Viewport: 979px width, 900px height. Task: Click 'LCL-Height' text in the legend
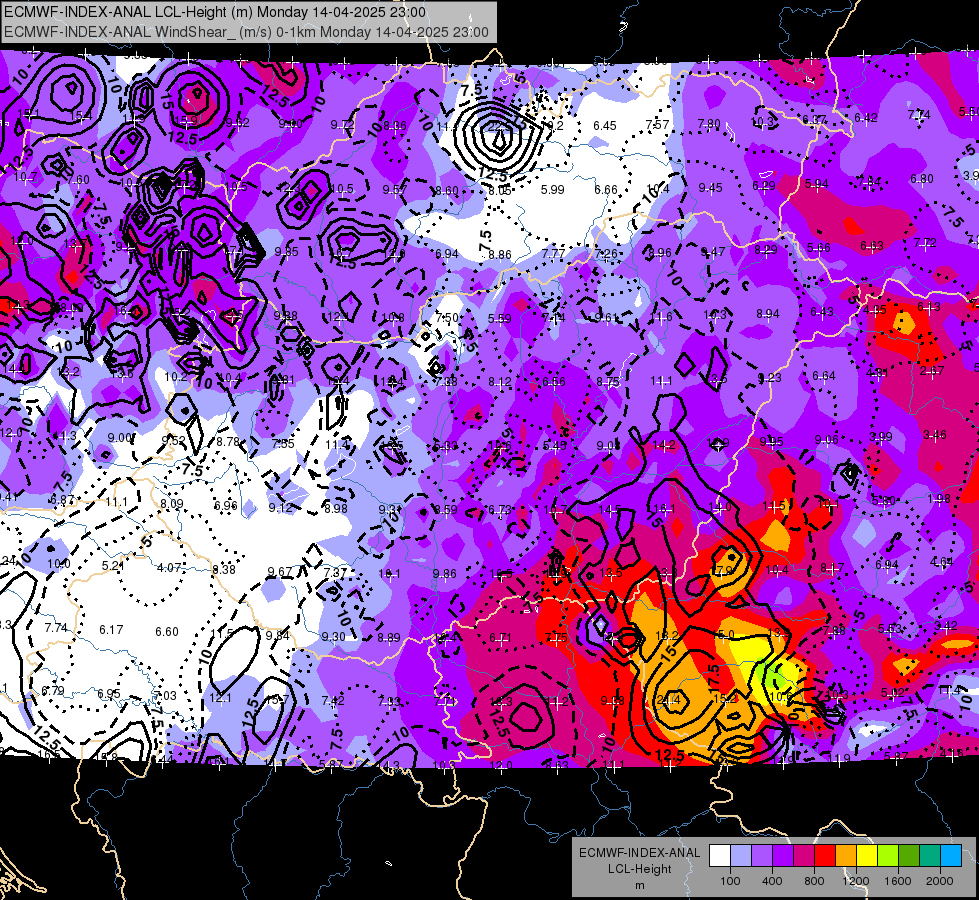(639, 869)
